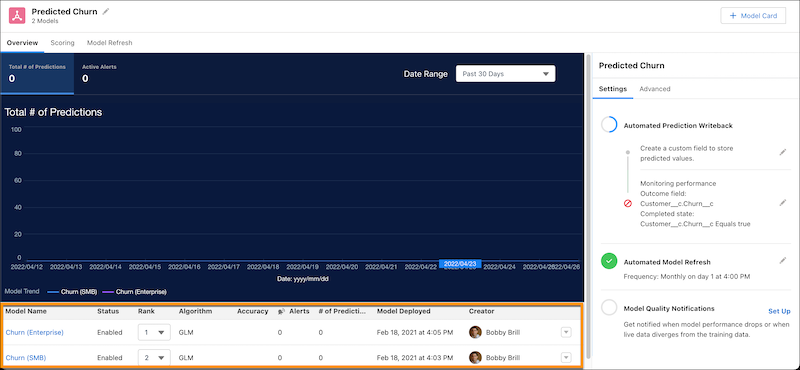This screenshot has width=800, height=370.
Task: Toggle Churn (Enterprise) legend entry
Action: coord(134,292)
